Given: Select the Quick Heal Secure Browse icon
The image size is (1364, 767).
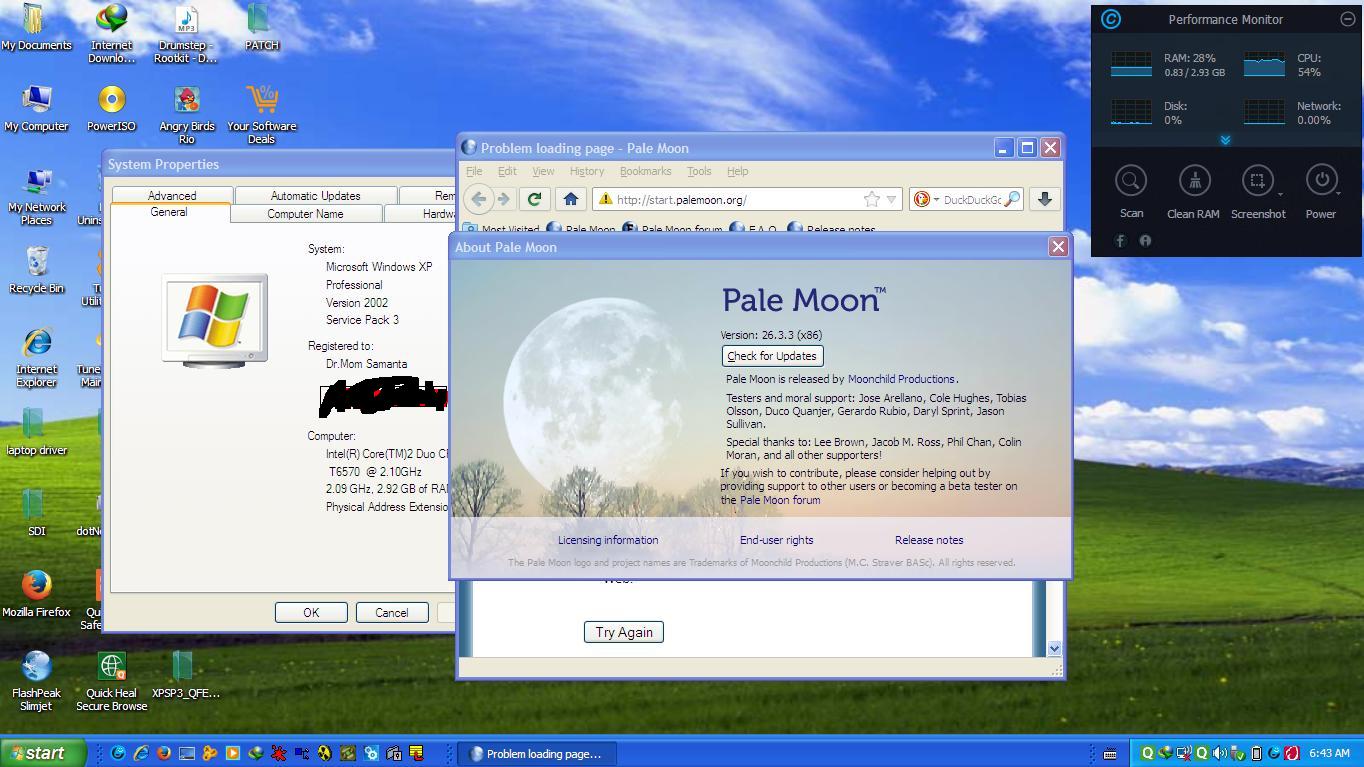Looking at the screenshot, I should (112, 681).
